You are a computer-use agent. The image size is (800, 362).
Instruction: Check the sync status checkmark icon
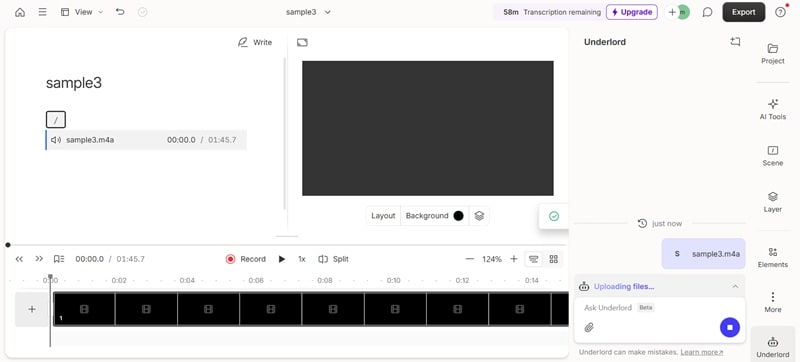click(143, 12)
